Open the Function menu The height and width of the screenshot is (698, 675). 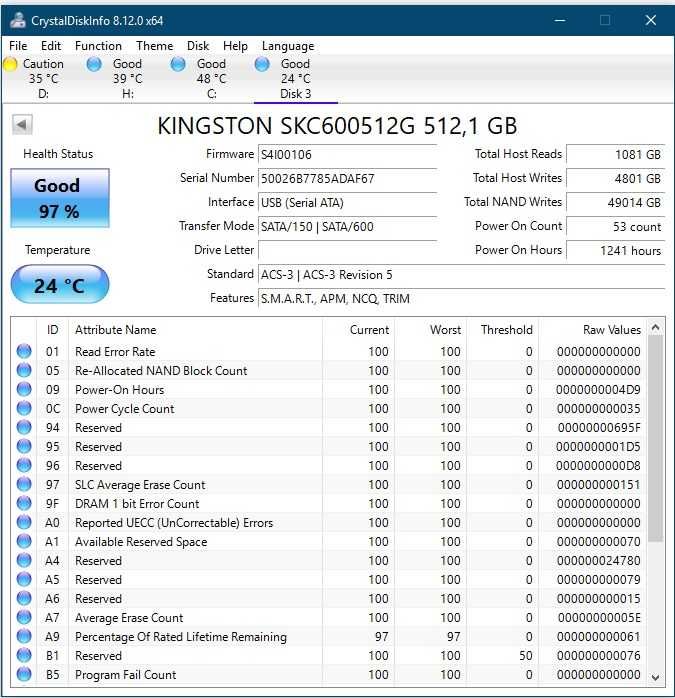point(98,46)
